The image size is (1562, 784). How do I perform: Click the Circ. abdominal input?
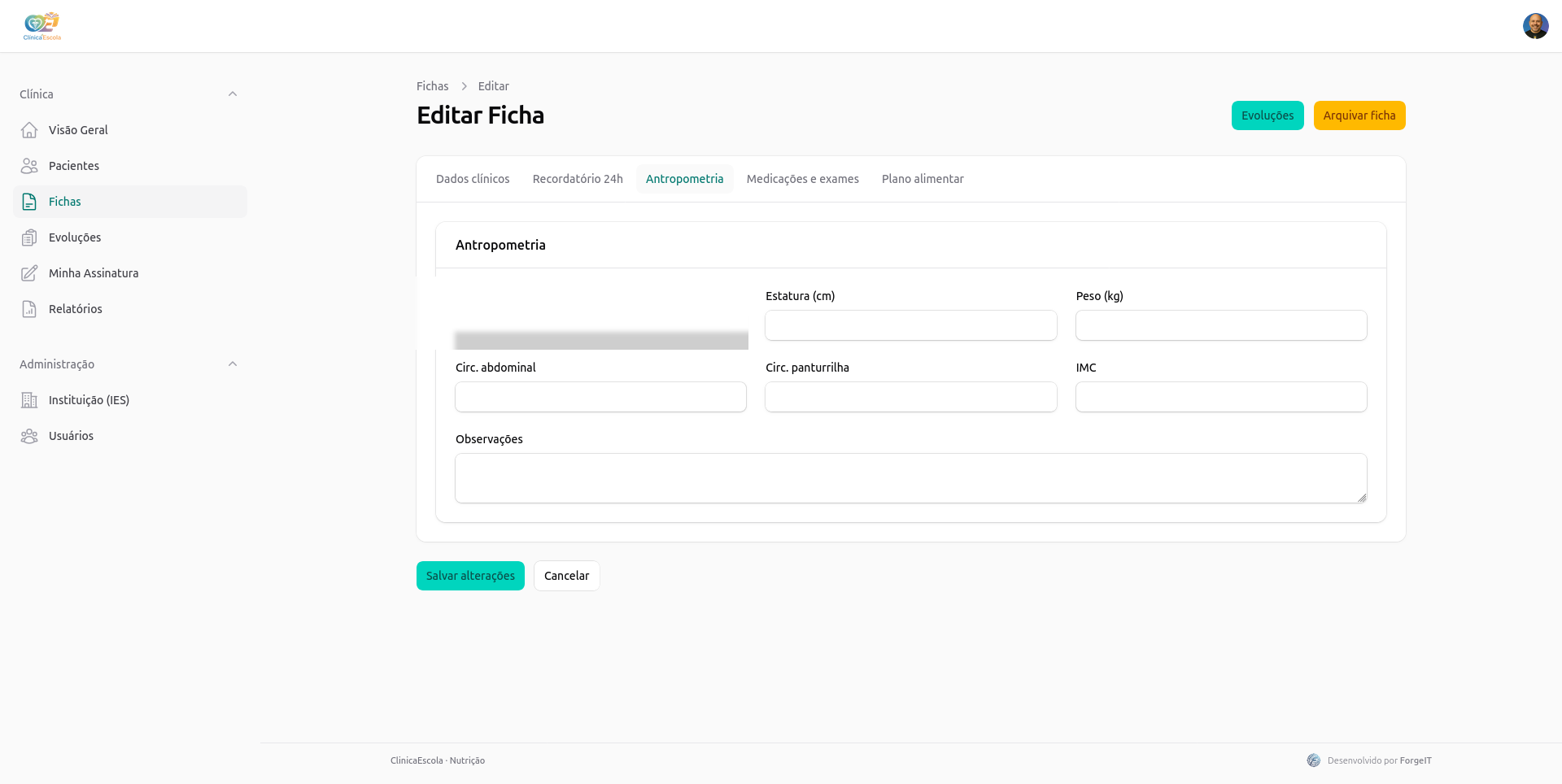point(600,397)
